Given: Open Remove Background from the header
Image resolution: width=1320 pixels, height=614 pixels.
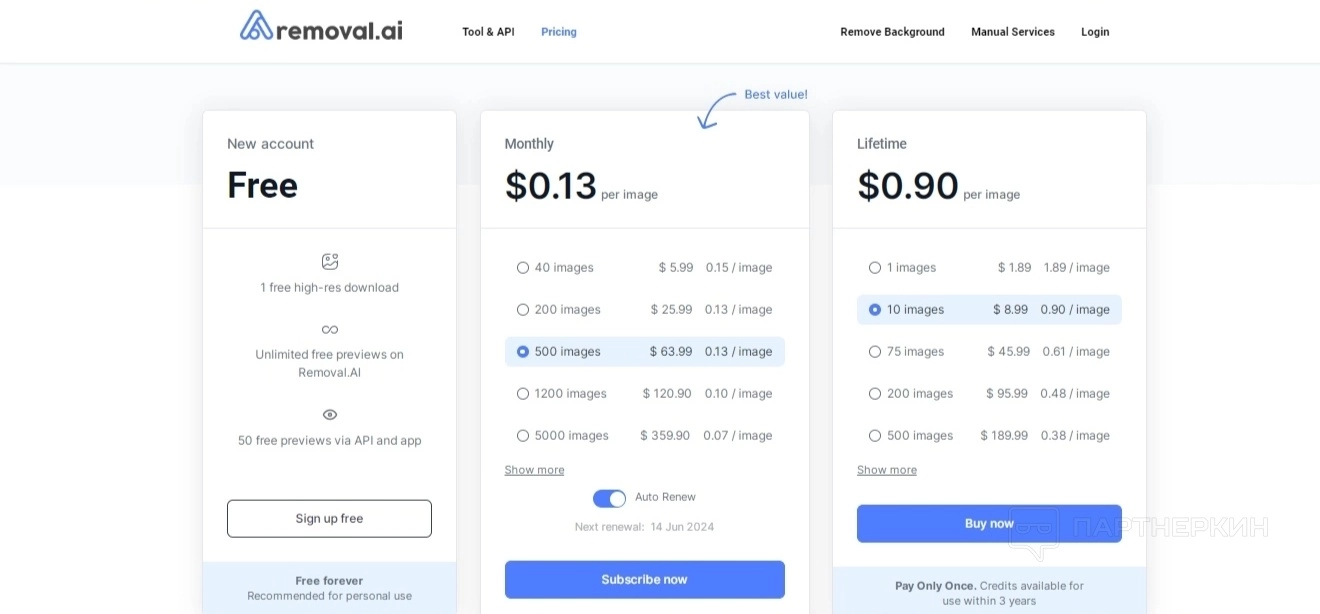Looking at the screenshot, I should point(892,32).
